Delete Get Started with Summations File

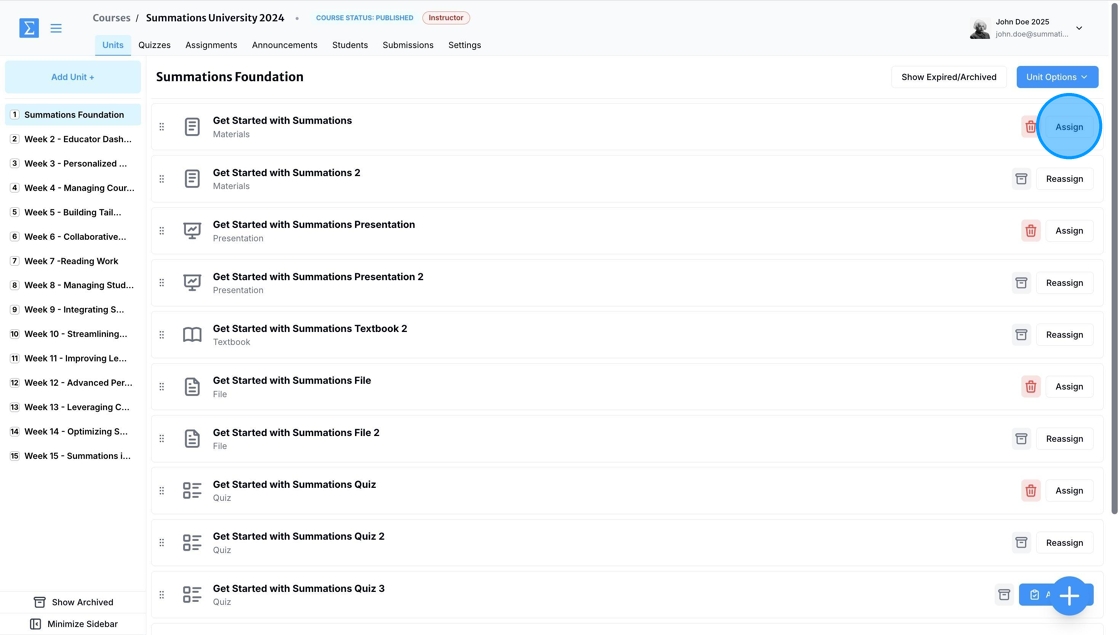click(1030, 386)
